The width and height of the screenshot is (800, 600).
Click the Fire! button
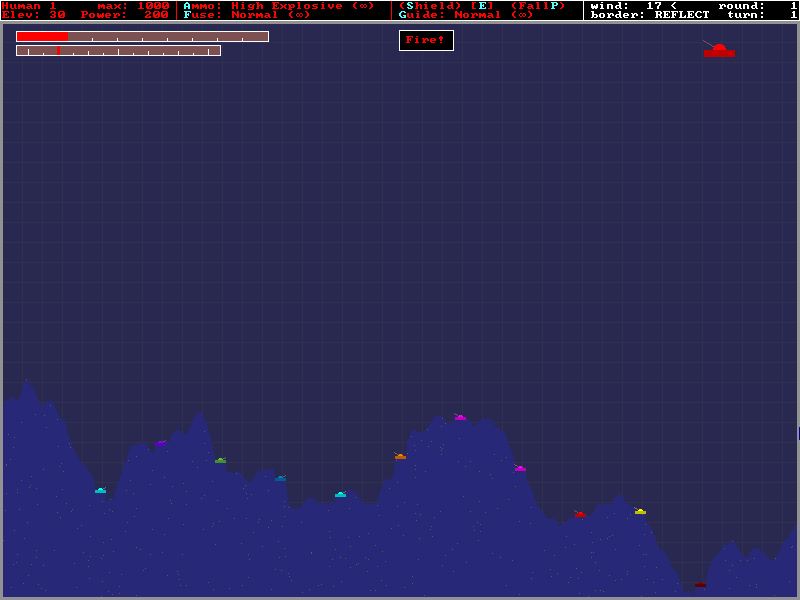tap(426, 40)
